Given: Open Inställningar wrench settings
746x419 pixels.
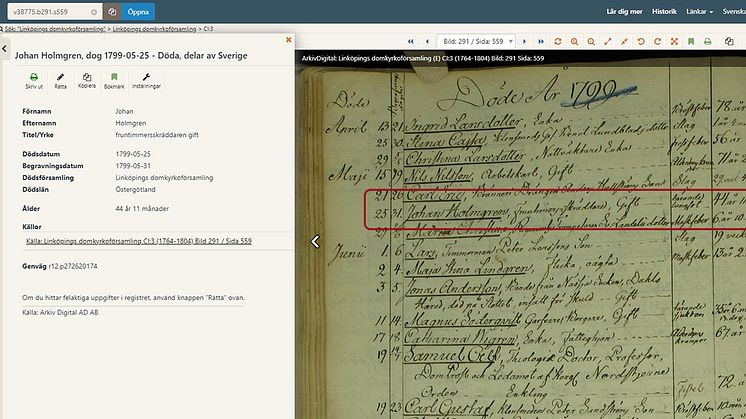Looking at the screenshot, I should click(x=147, y=80).
